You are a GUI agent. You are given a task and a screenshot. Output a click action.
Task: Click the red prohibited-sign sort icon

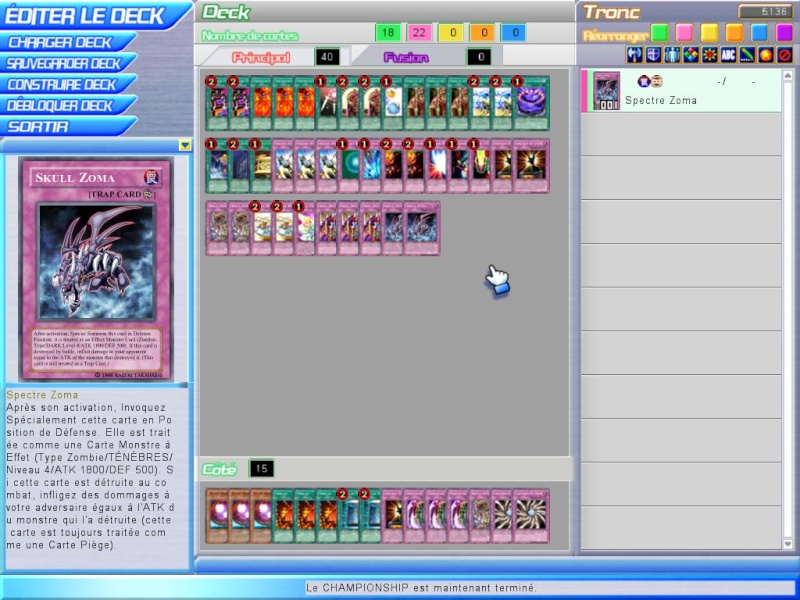pyautogui.click(x=785, y=55)
